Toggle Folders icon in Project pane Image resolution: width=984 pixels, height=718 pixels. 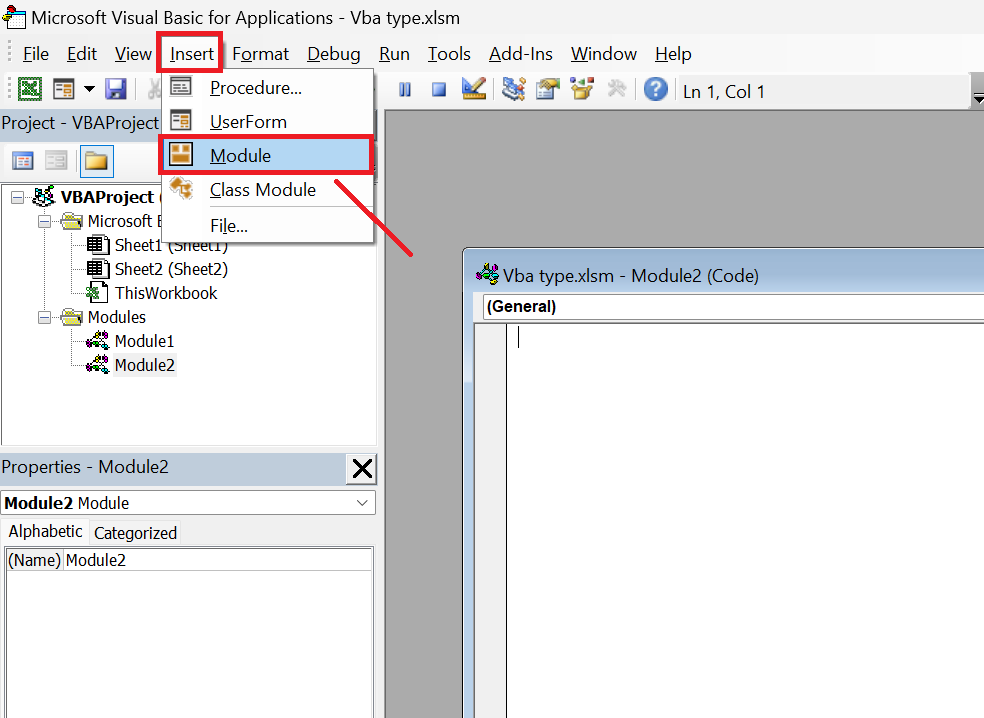tap(96, 161)
